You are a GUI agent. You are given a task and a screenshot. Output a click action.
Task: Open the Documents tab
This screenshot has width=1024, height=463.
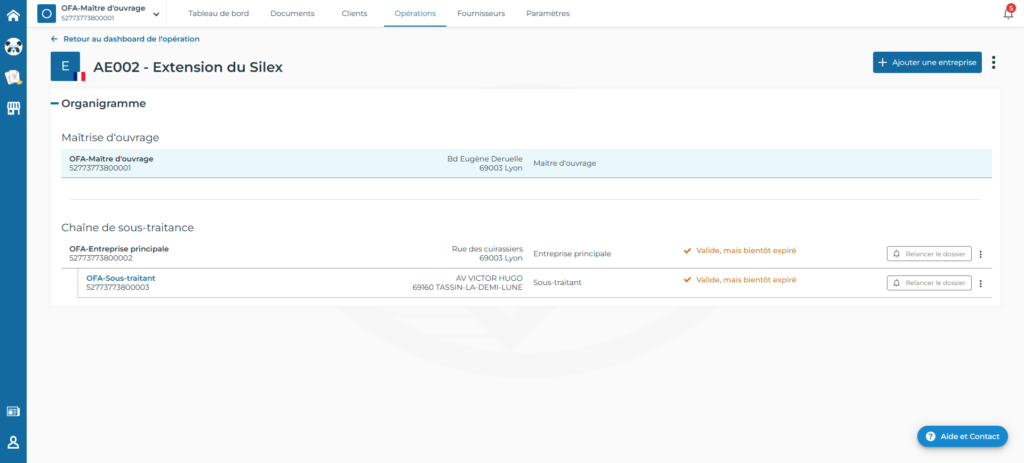tap(292, 13)
